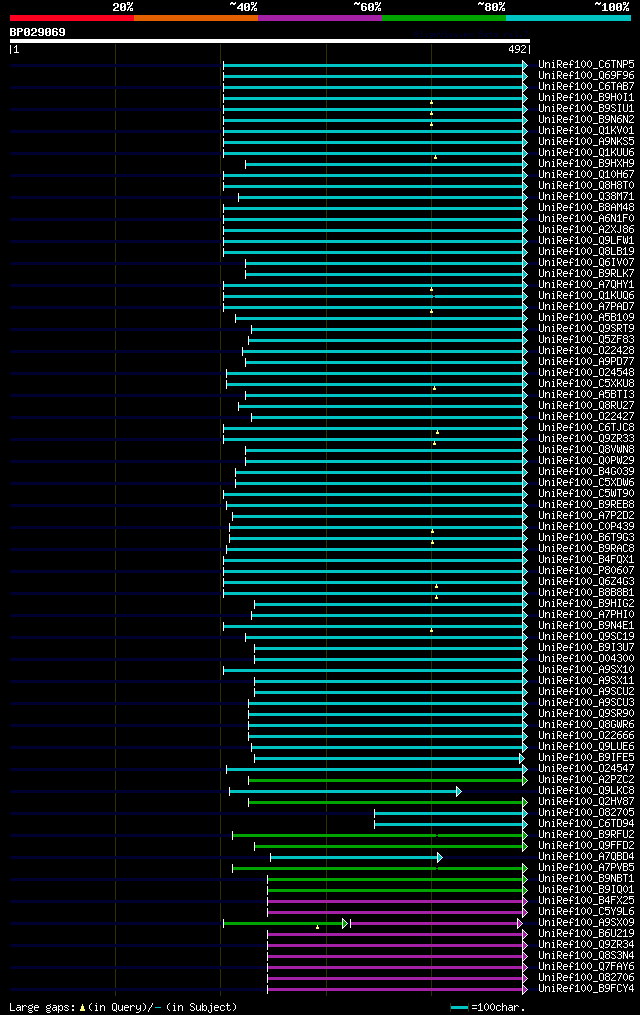Select the UniRef100_C5XDW6 label
Viewport: 640px width, 1015px height.
coord(586,483)
